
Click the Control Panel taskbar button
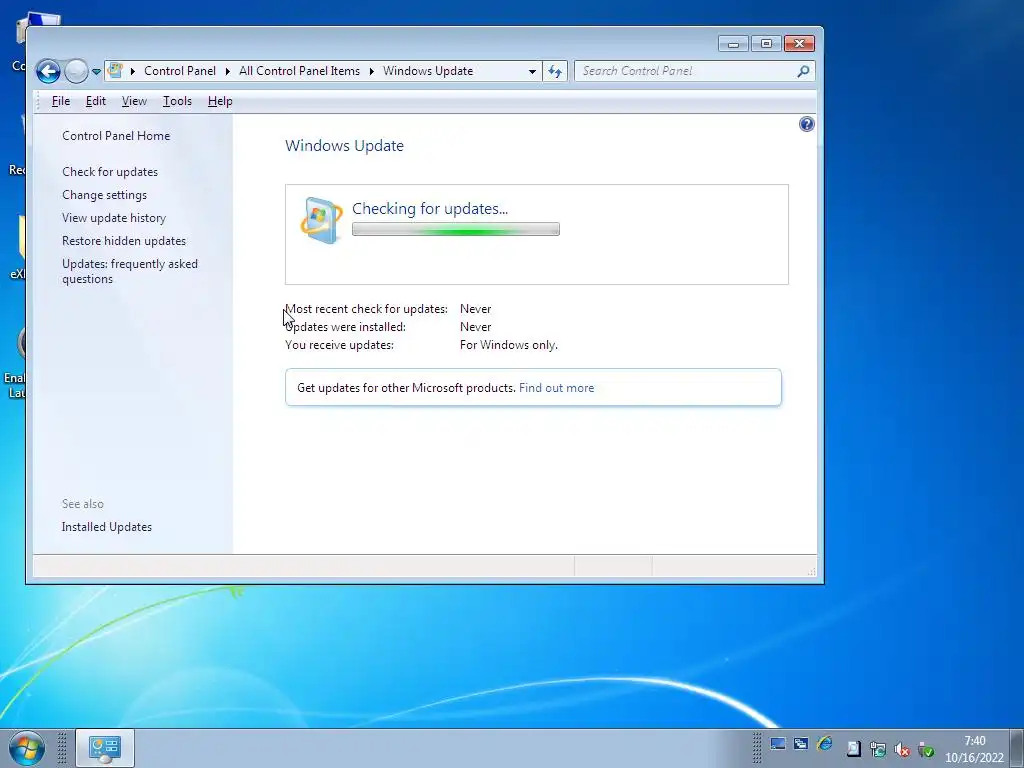[x=104, y=748]
